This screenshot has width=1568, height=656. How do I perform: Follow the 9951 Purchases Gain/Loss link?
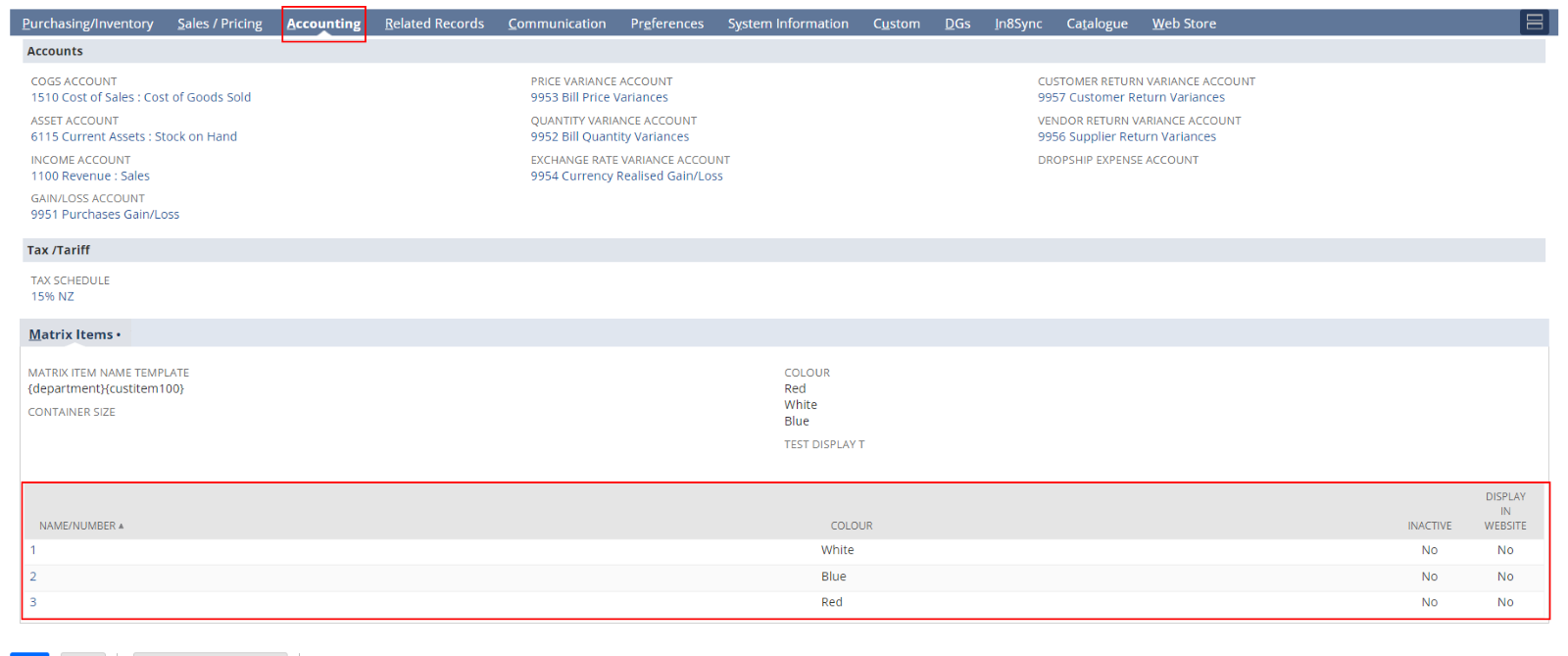[105, 215]
